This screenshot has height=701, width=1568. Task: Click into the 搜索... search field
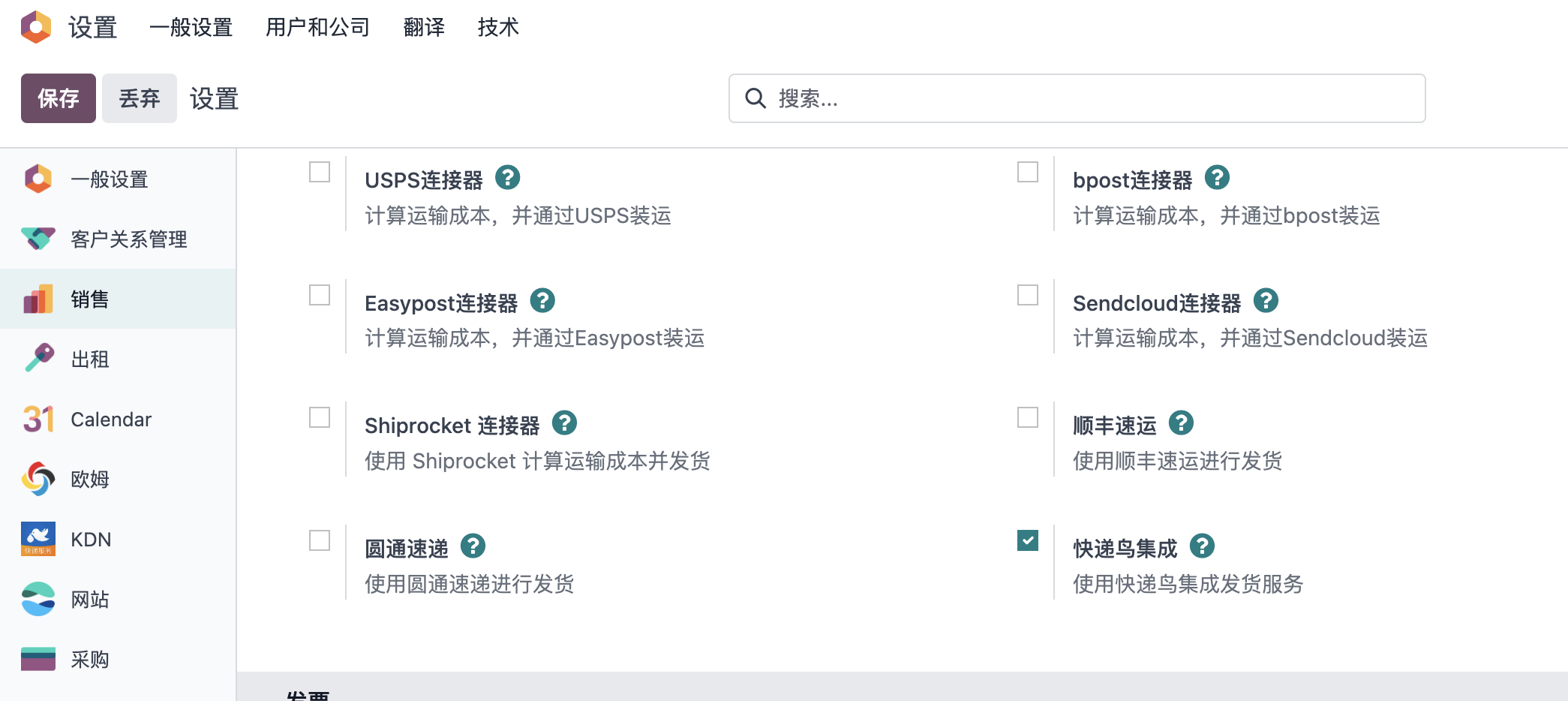click(1077, 98)
